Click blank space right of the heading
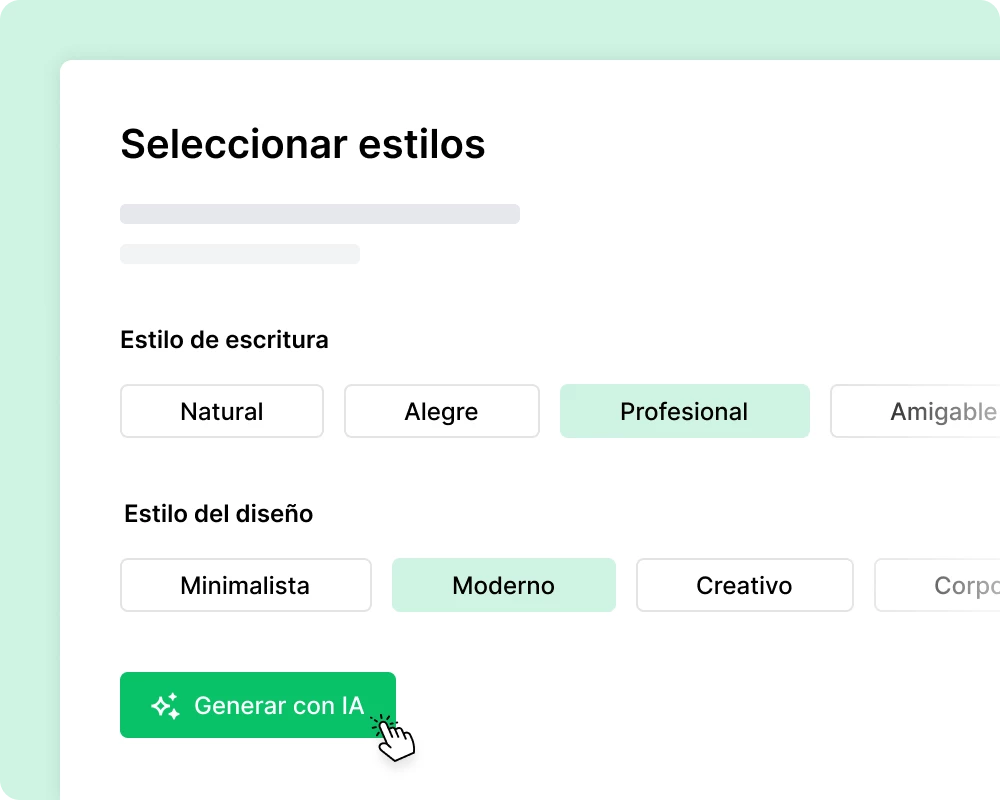 pos(750,144)
